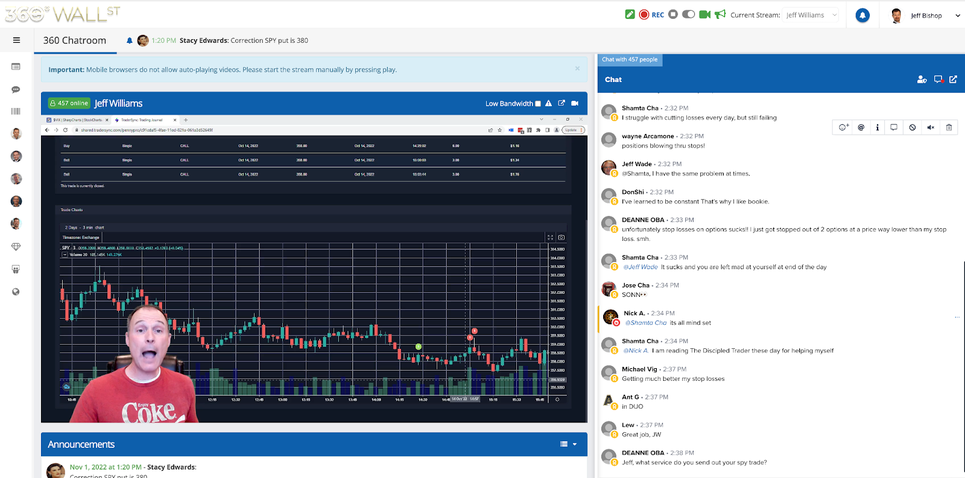This screenshot has width=965, height=478.
Task: Click the green megaphone announcement icon
Action: (x=720, y=14)
